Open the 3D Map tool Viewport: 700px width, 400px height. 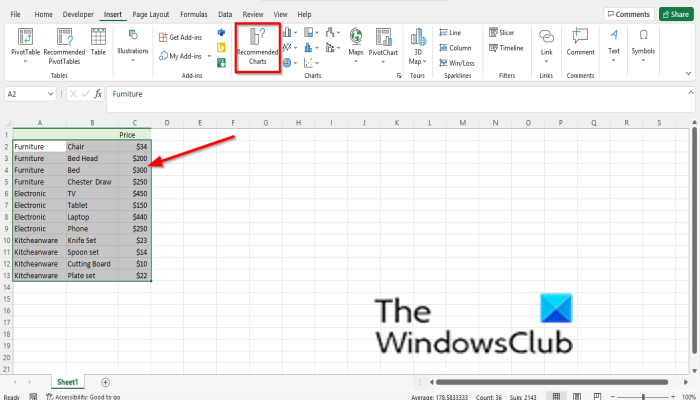point(418,46)
